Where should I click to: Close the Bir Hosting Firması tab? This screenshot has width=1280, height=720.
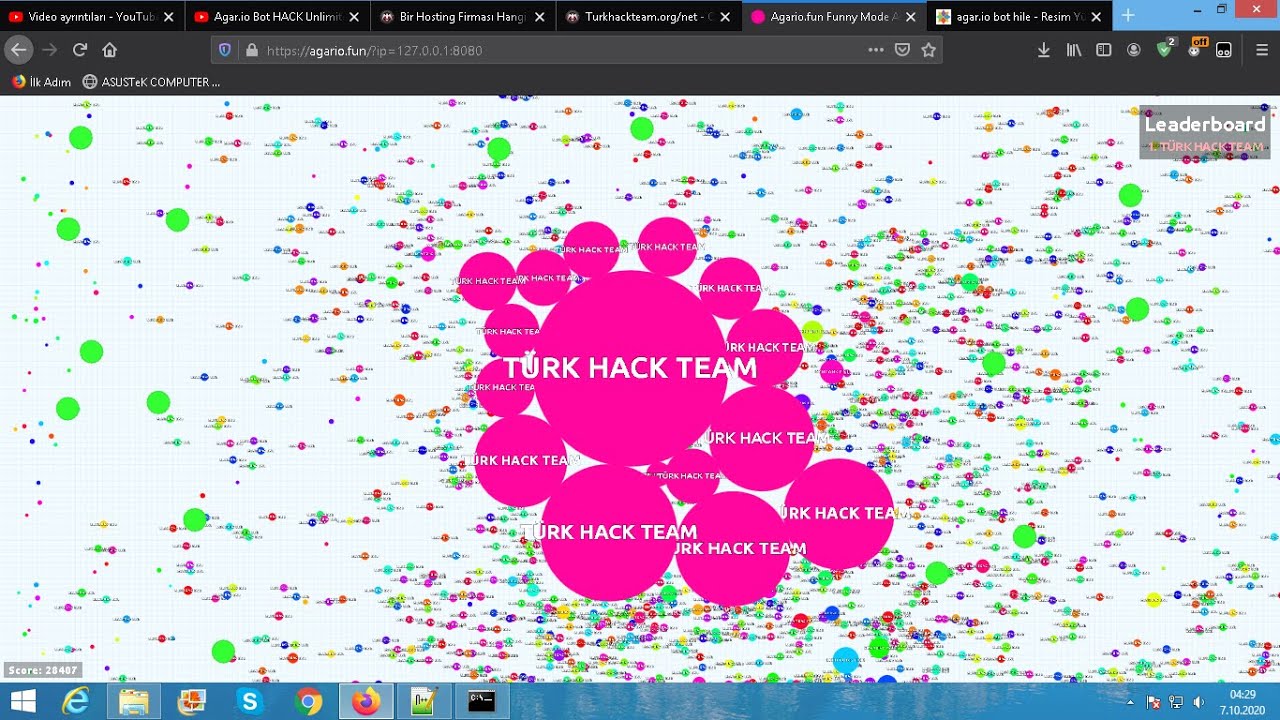[540, 17]
